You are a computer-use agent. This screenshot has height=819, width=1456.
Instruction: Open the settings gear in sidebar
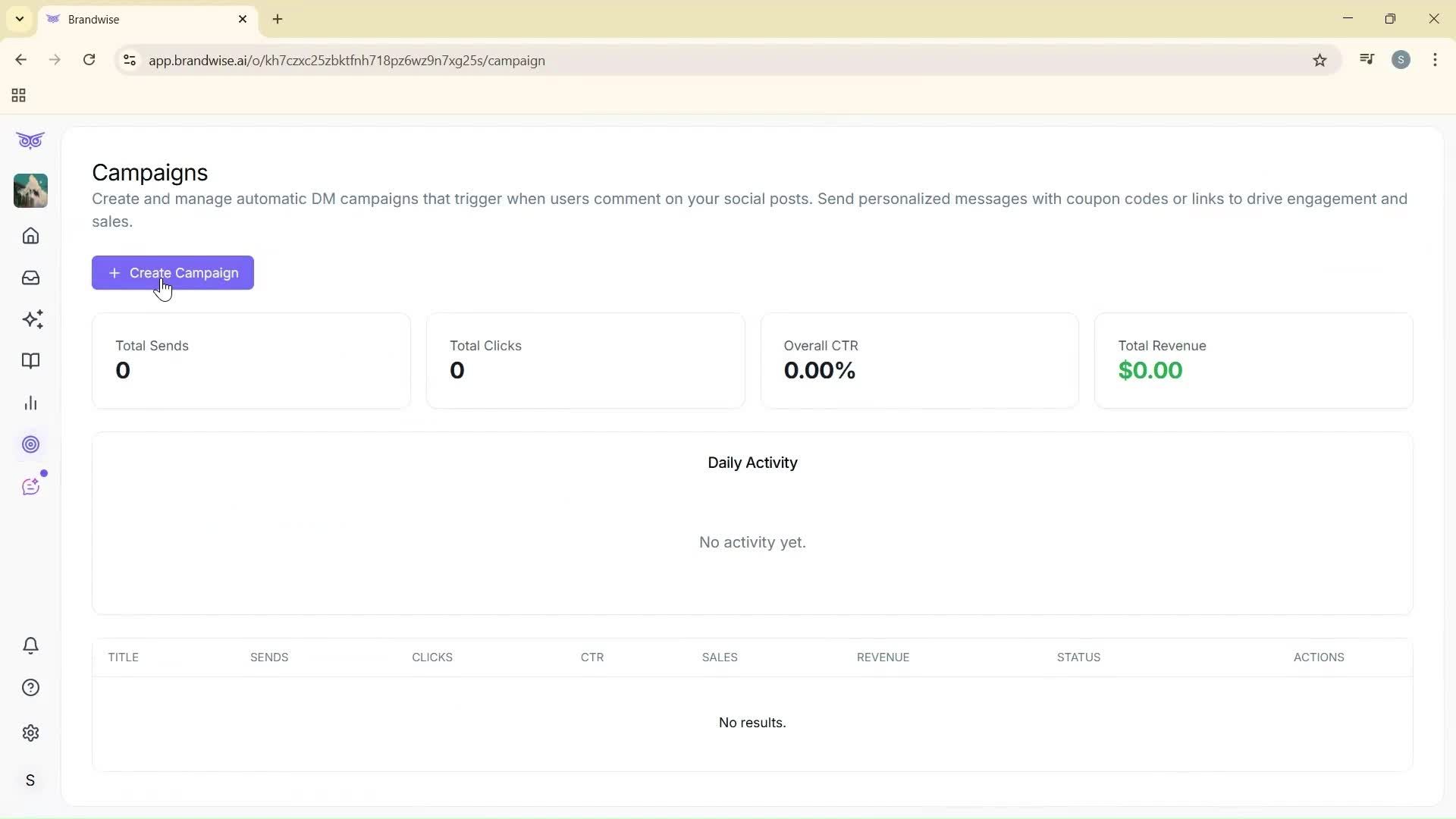30,733
